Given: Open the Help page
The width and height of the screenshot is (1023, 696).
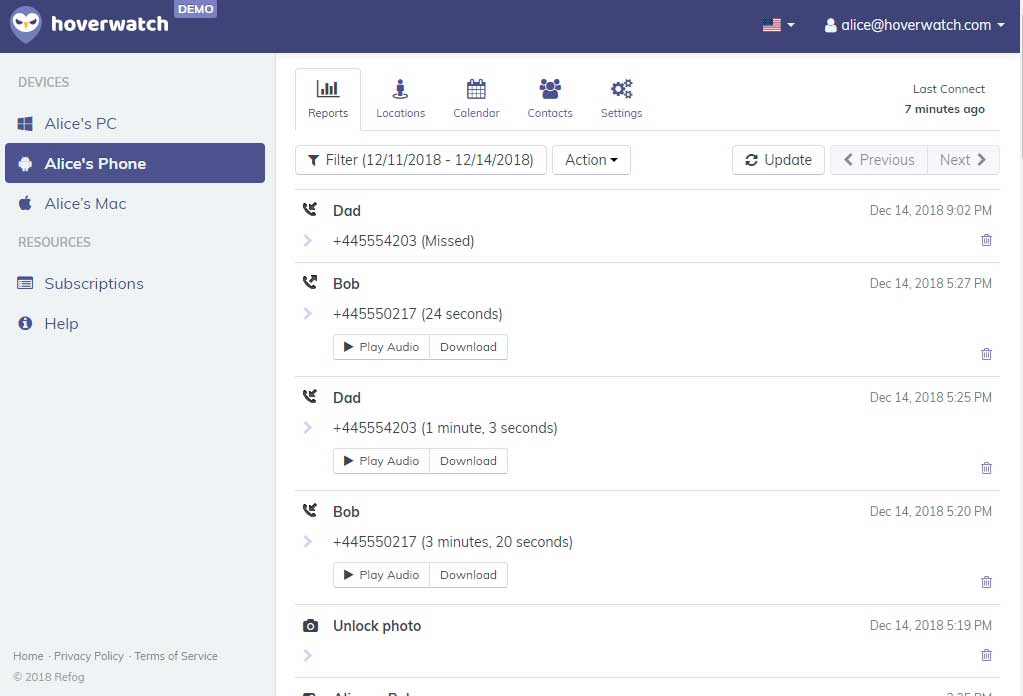Looking at the screenshot, I should click(x=60, y=324).
